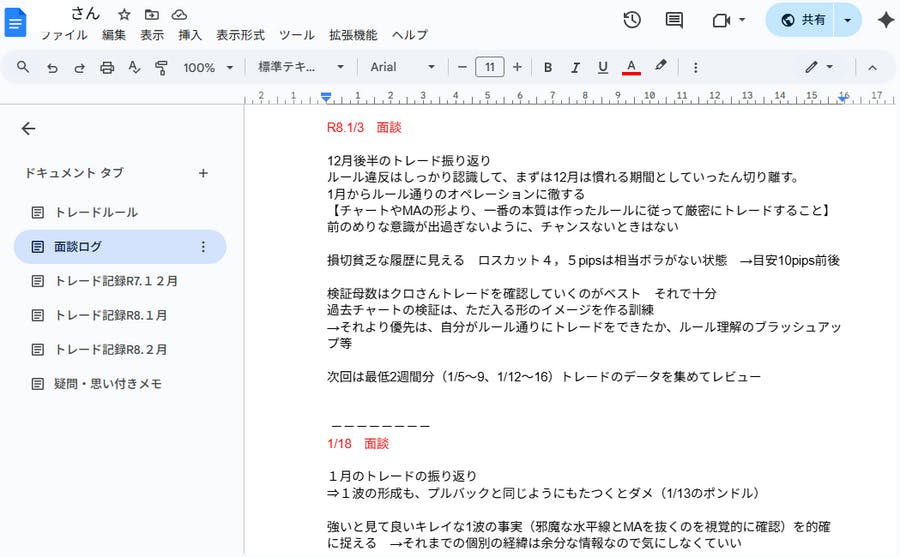Image resolution: width=900 pixels, height=557 pixels.
Task: Click the print icon in toolbar
Action: (107, 67)
